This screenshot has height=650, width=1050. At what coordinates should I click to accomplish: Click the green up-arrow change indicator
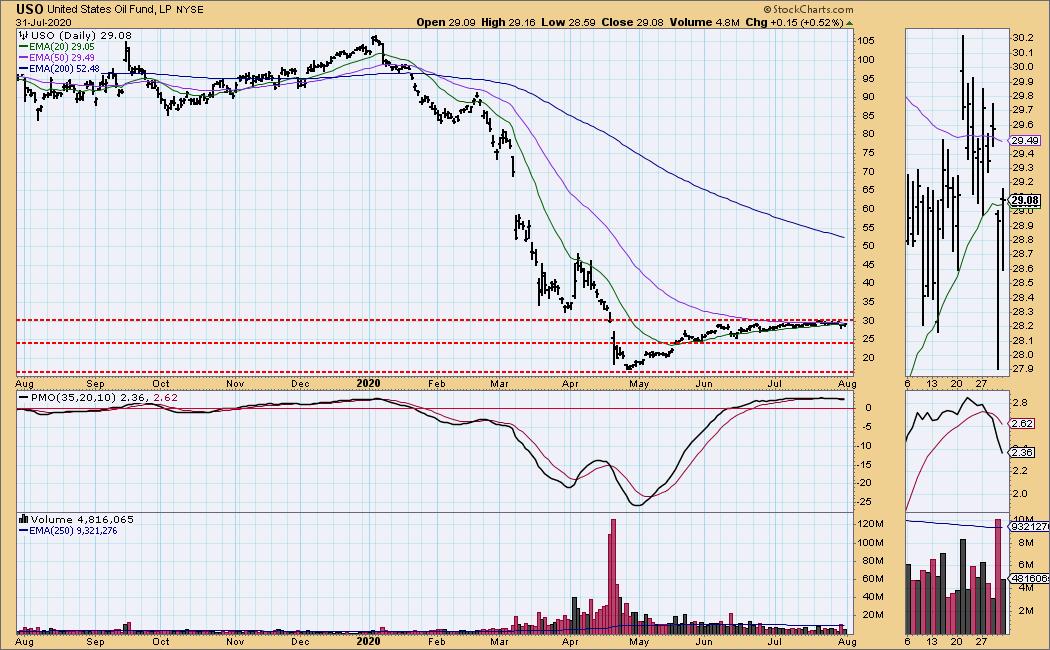pos(850,23)
